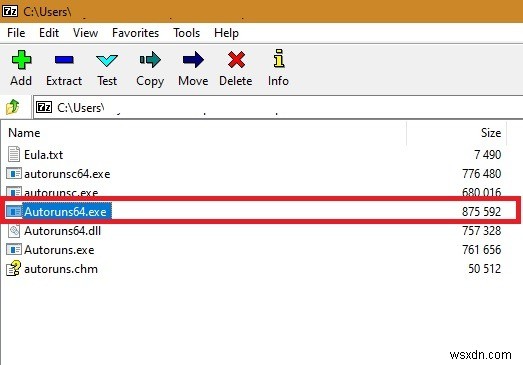The height and width of the screenshot is (365, 523).
Task: Open the Favorites menu
Action: (135, 33)
